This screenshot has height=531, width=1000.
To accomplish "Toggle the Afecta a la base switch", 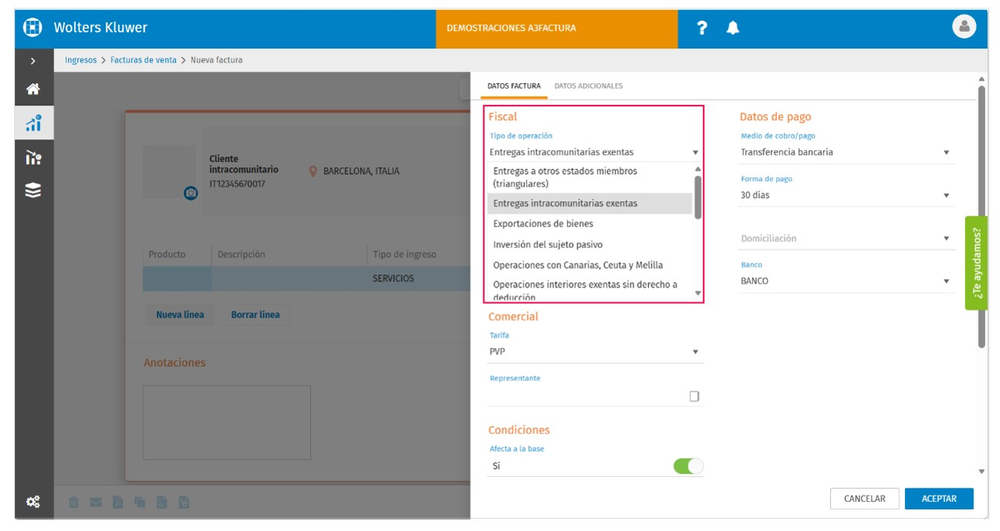I will [688, 466].
